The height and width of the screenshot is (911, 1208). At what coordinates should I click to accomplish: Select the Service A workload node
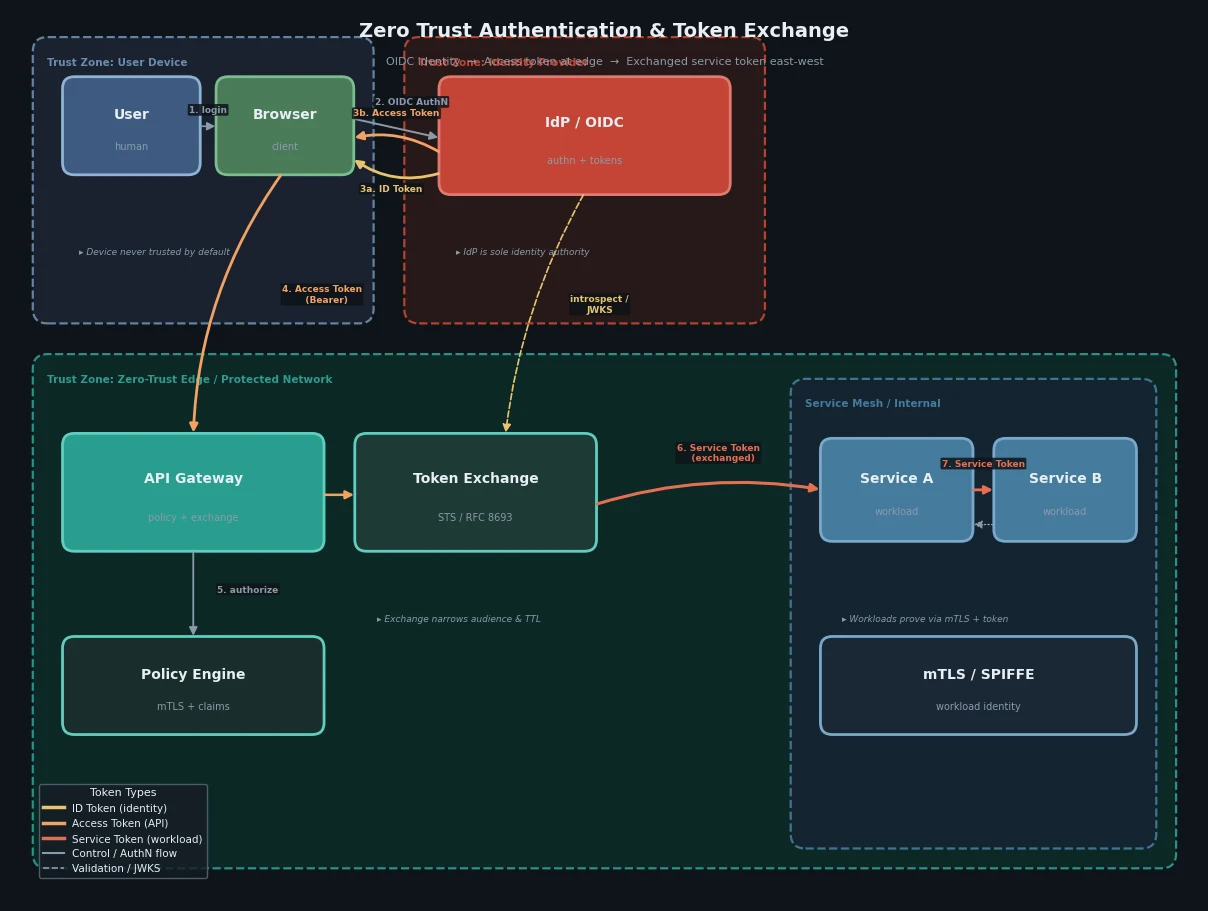tap(896, 490)
